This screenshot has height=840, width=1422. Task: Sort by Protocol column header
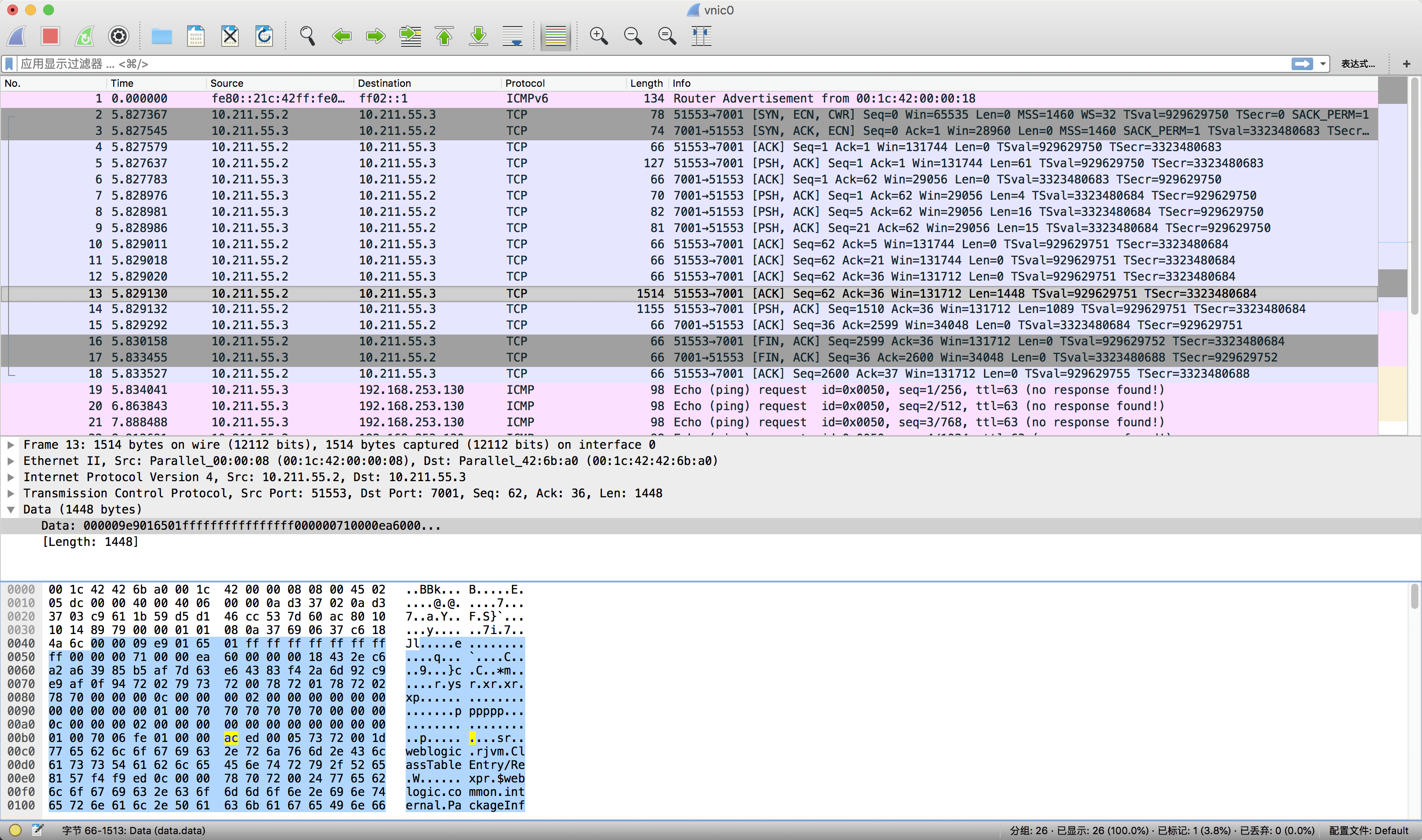pos(564,83)
